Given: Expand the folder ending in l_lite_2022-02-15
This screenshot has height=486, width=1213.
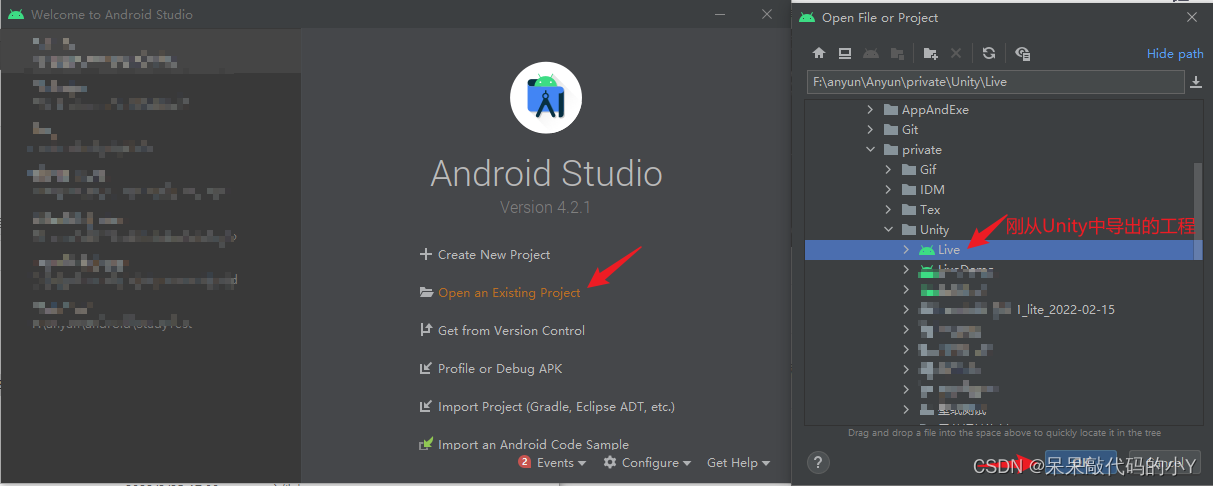Looking at the screenshot, I should click(907, 310).
